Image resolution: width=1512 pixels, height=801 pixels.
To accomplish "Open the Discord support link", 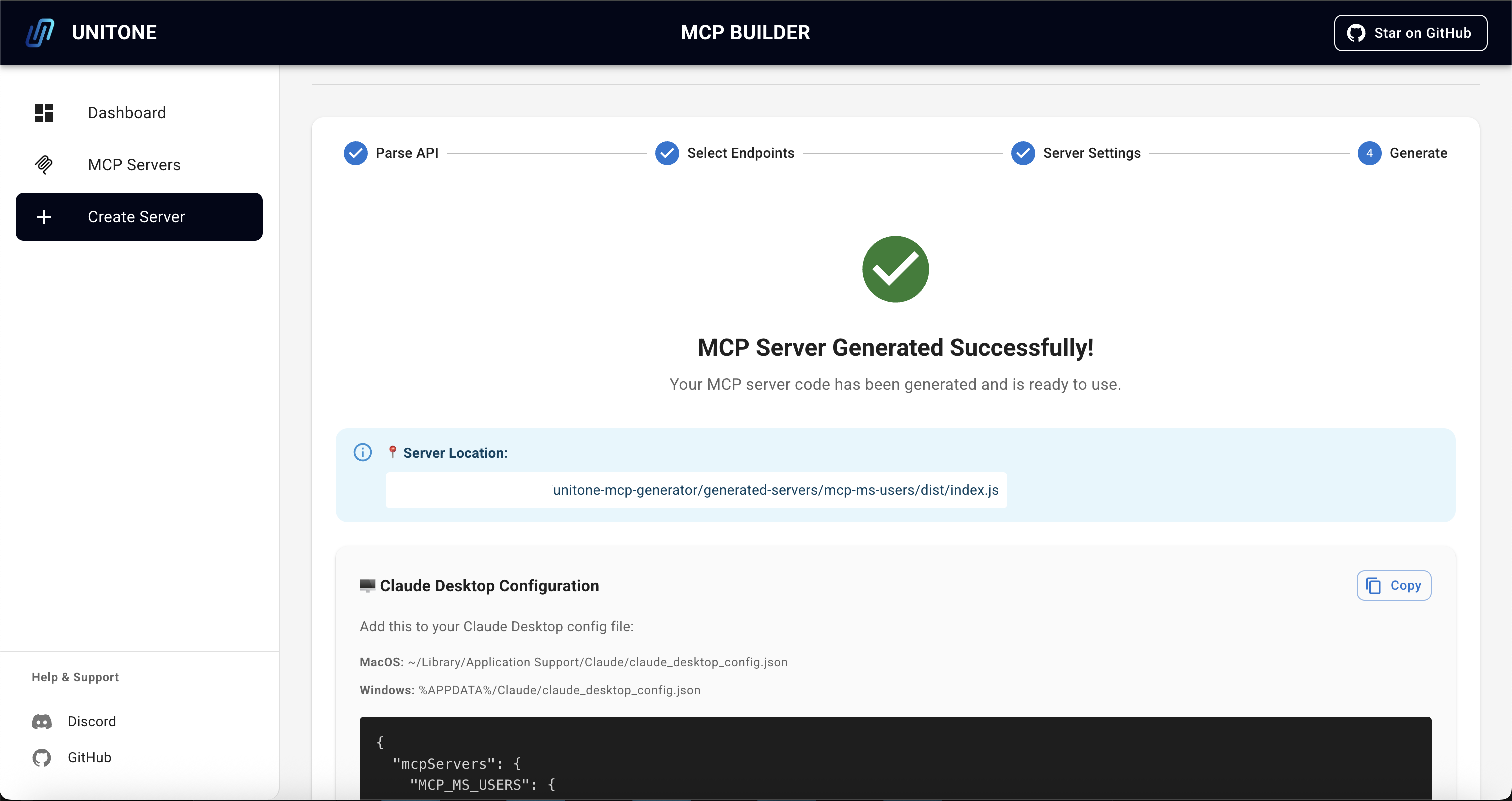I will pos(92,722).
